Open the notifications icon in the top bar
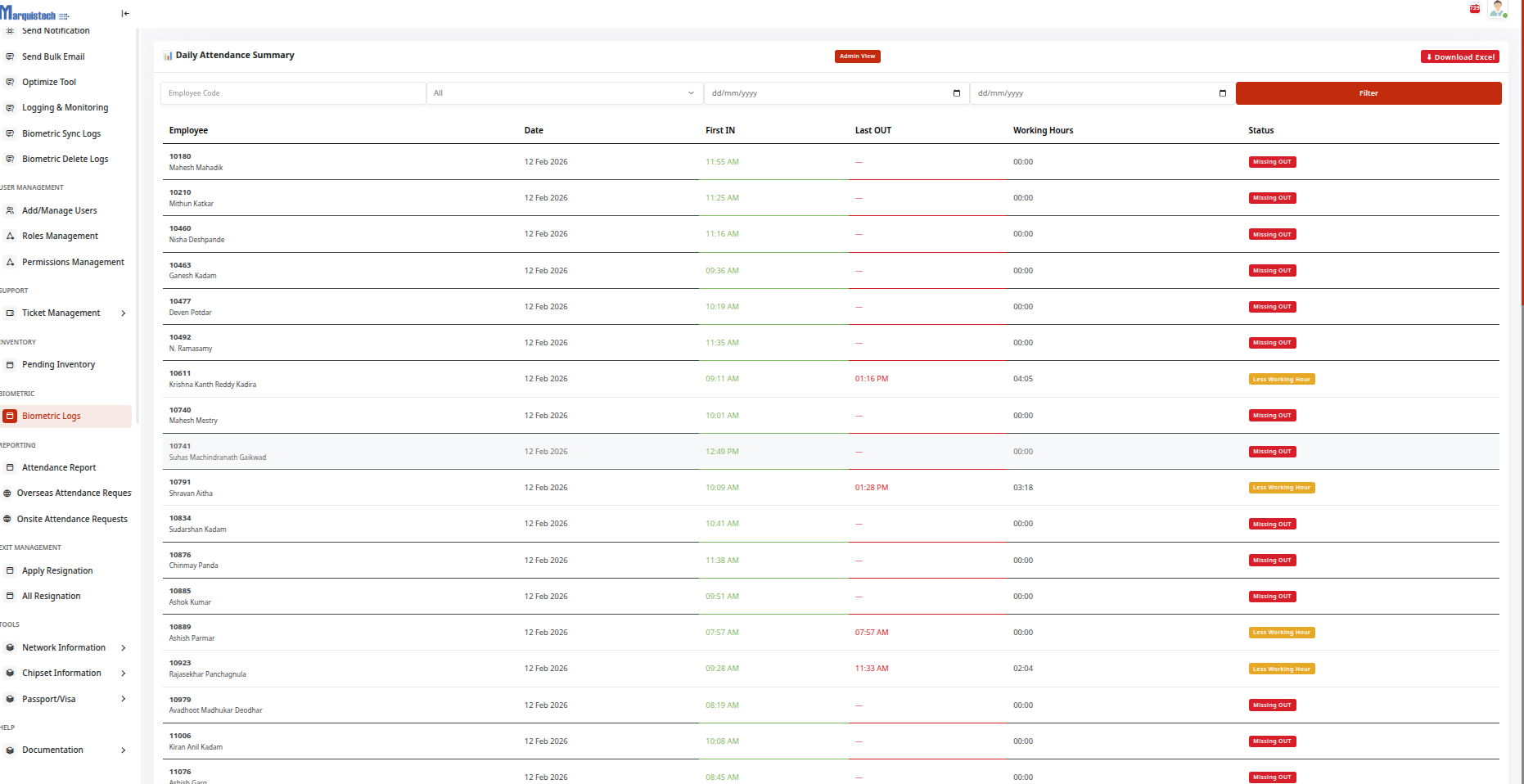This screenshot has width=1524, height=784. pyautogui.click(x=1474, y=9)
